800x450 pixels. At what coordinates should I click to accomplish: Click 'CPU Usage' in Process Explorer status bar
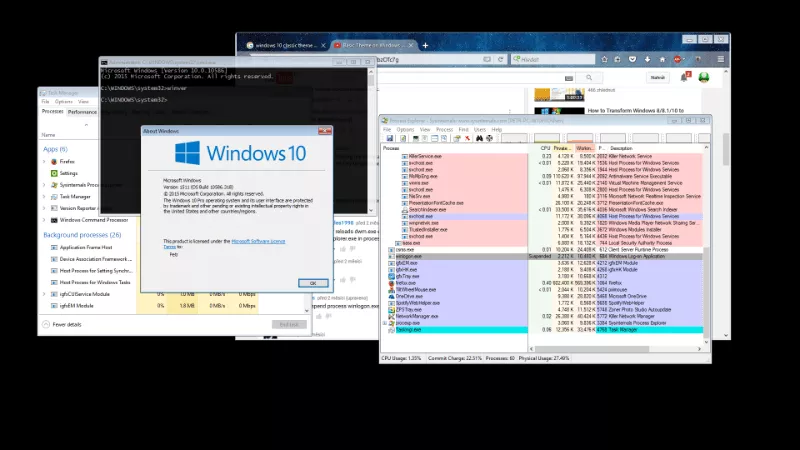tap(401, 358)
